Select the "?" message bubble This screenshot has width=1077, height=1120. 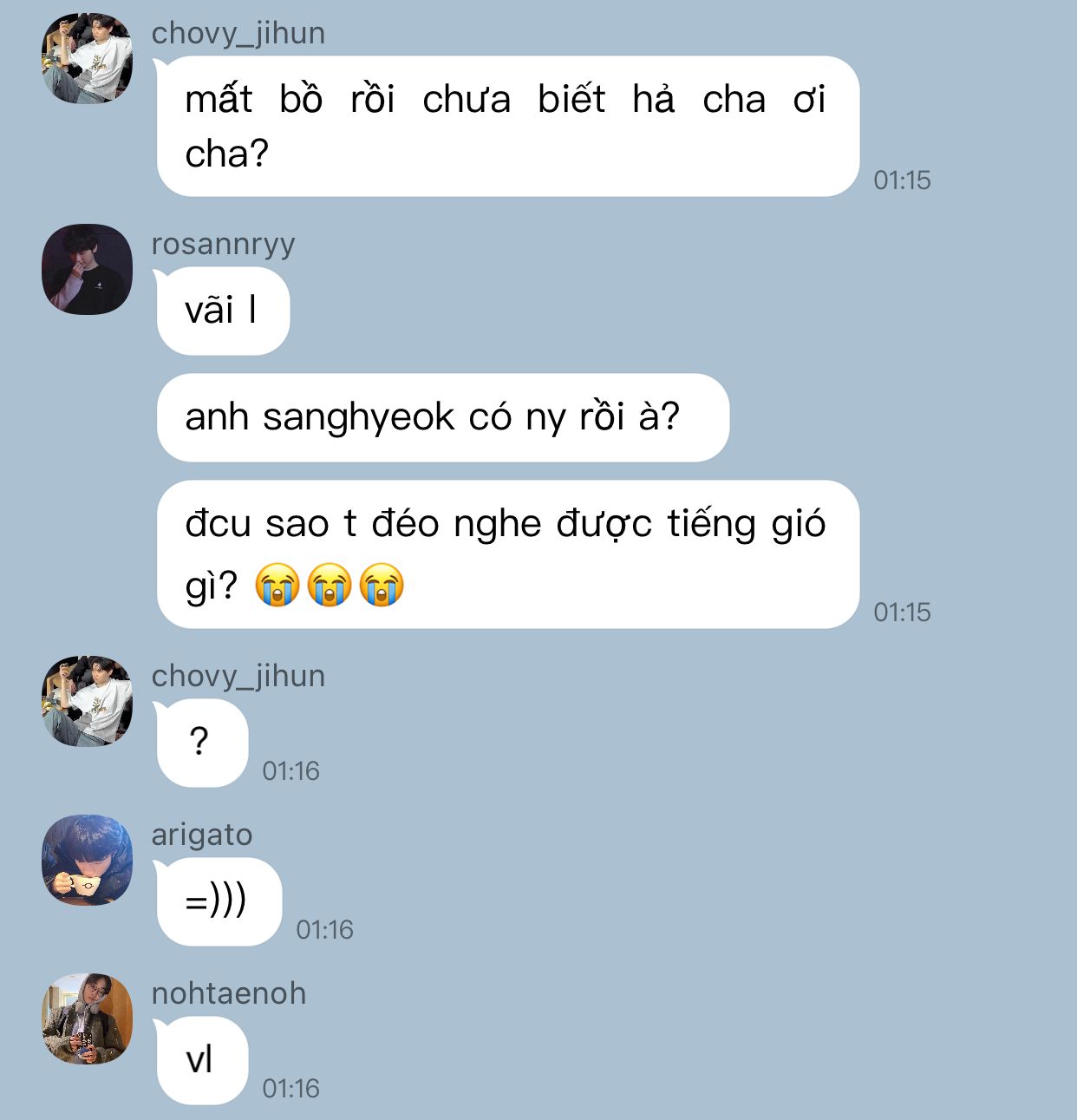click(x=201, y=743)
